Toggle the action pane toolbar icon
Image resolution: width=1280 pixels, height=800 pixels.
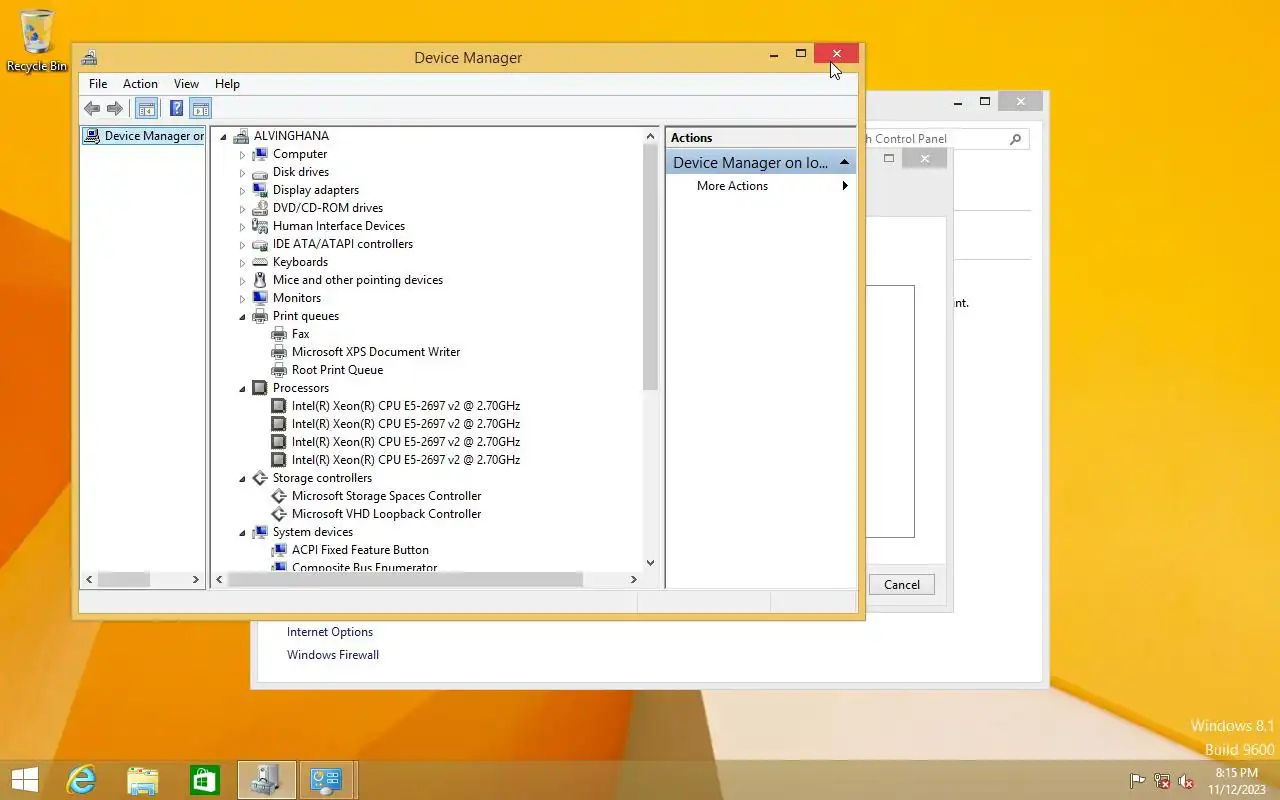(x=200, y=109)
